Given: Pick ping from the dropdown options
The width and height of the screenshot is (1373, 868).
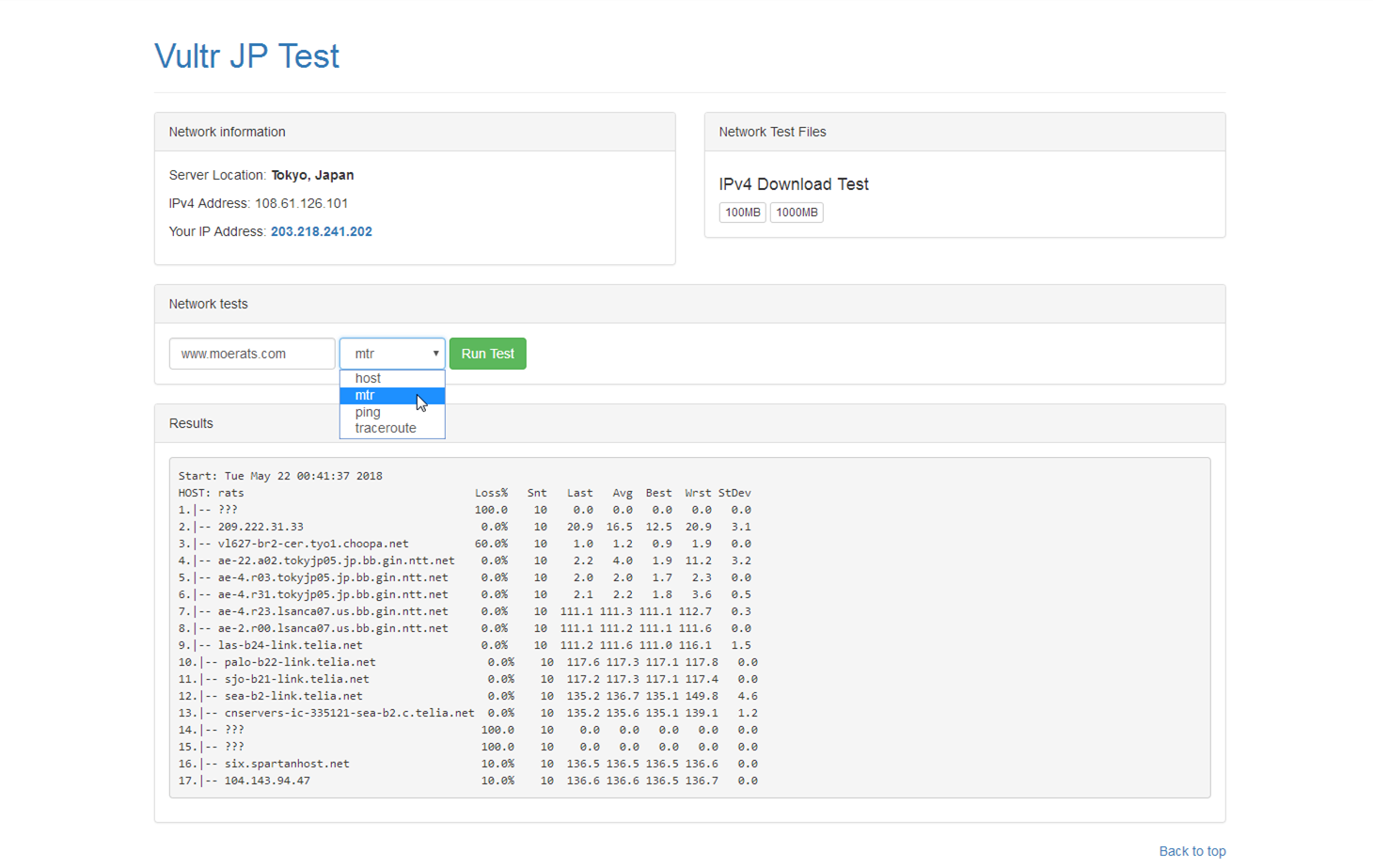Looking at the screenshot, I should pos(392,412).
